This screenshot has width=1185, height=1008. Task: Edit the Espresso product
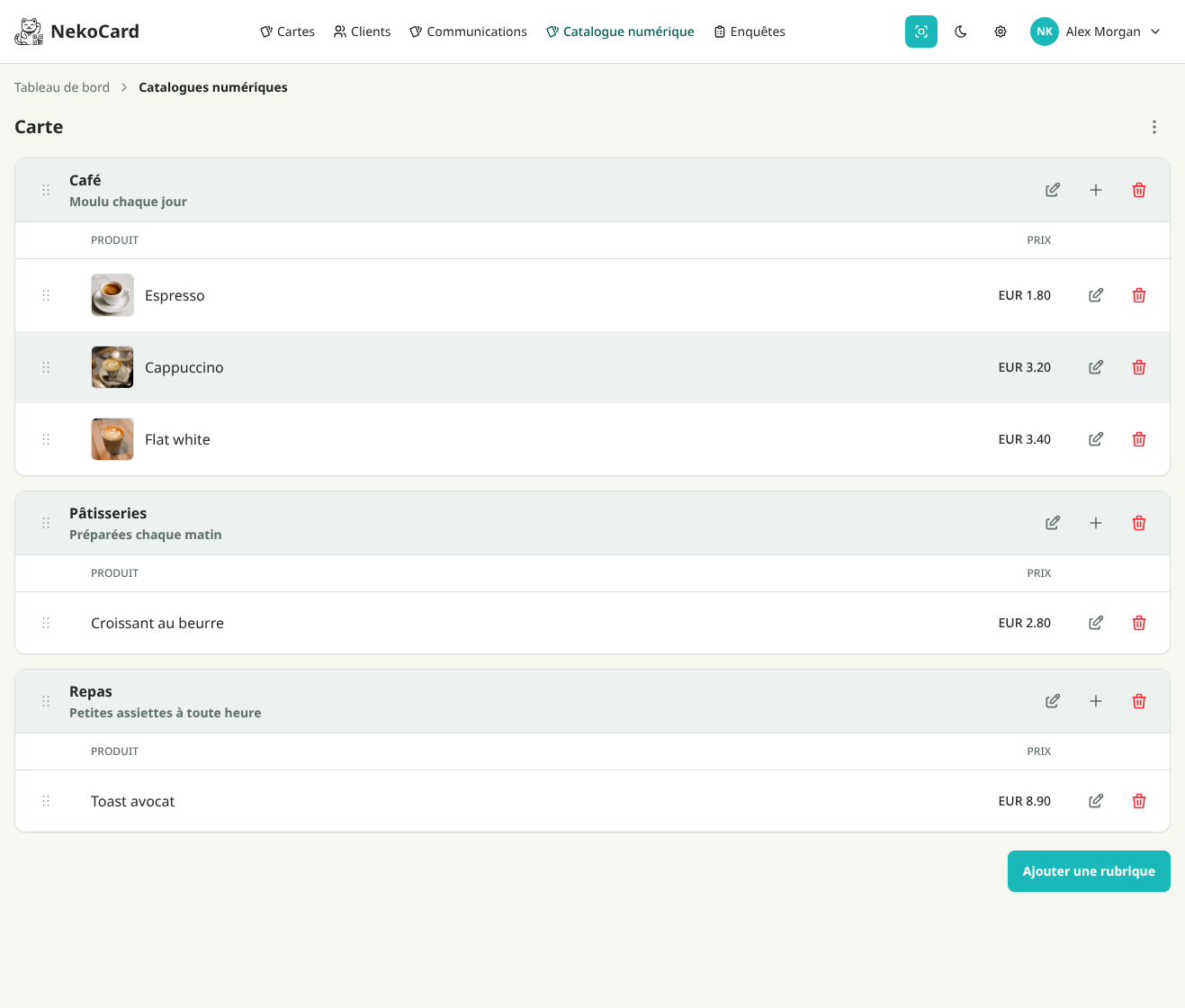(1096, 295)
